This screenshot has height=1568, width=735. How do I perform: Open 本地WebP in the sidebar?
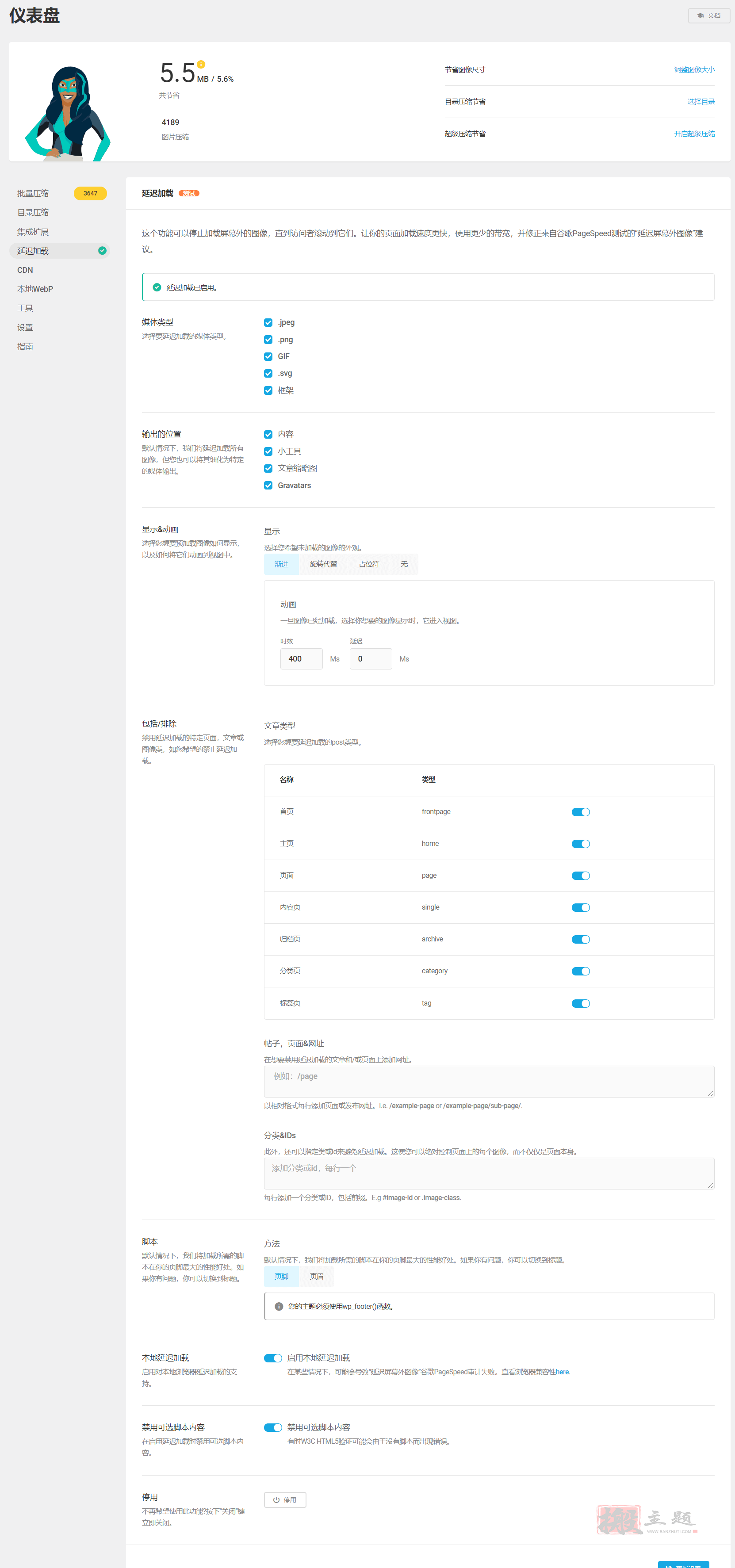pyautogui.click(x=35, y=289)
